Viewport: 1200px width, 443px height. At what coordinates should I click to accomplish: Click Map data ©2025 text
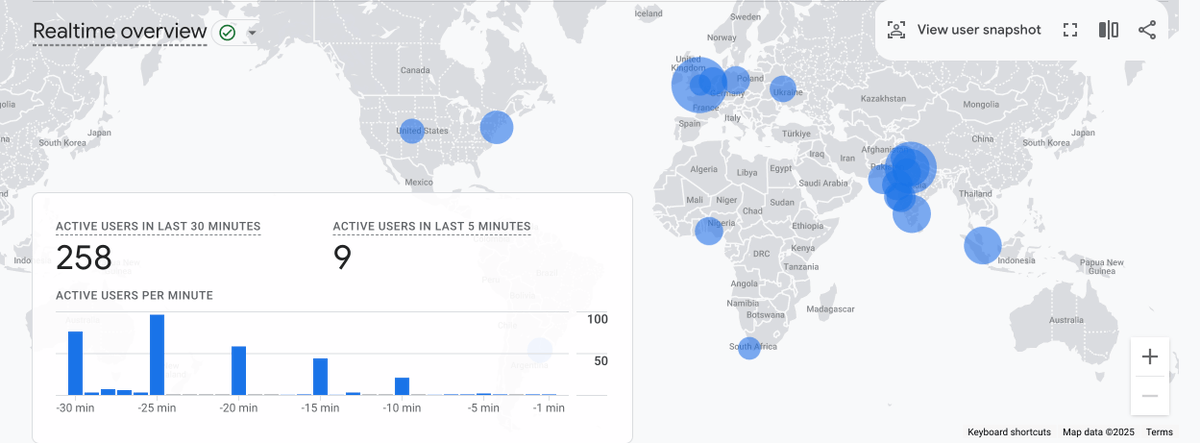1098,432
